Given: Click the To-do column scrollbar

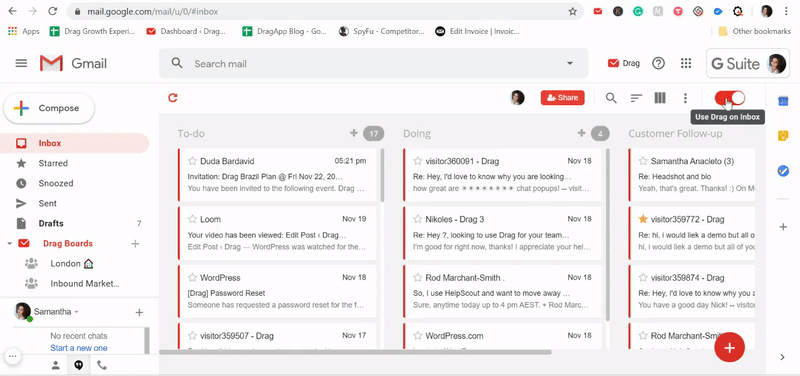Looking at the screenshot, I should (383, 175).
